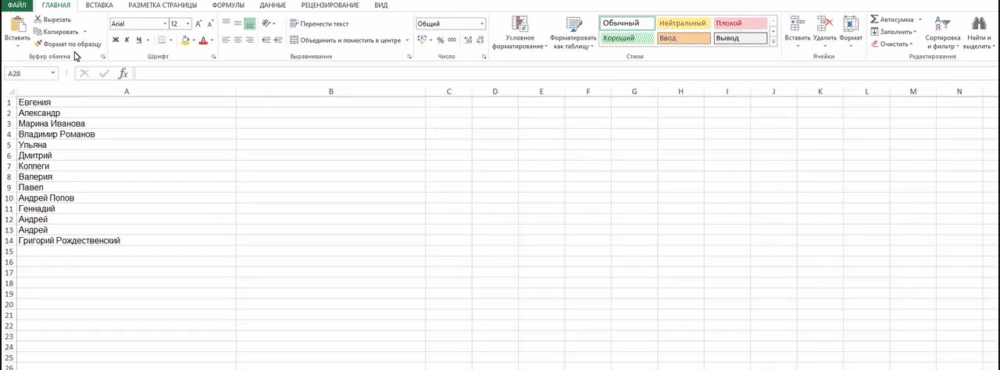The width and height of the screenshot is (1000, 370).
Task: Open Sort and Filter (Сортировка и фильтр)
Action: coord(943,33)
